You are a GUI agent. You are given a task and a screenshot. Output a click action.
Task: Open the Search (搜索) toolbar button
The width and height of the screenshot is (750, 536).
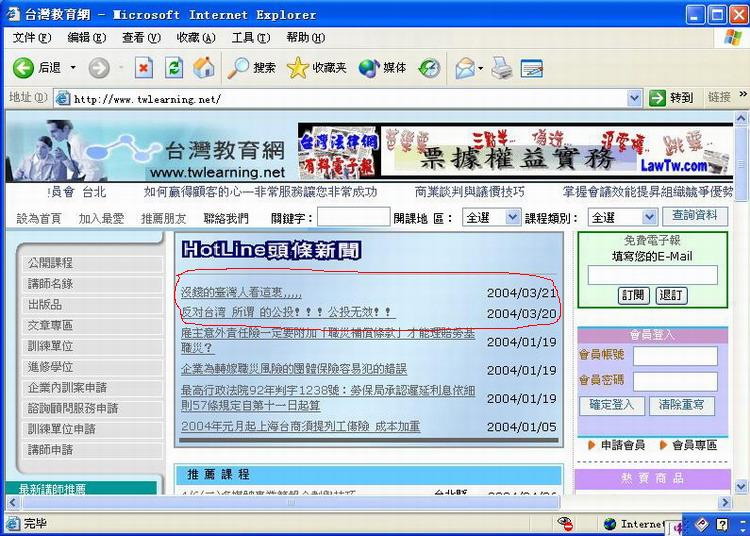pyautogui.click(x=252, y=68)
